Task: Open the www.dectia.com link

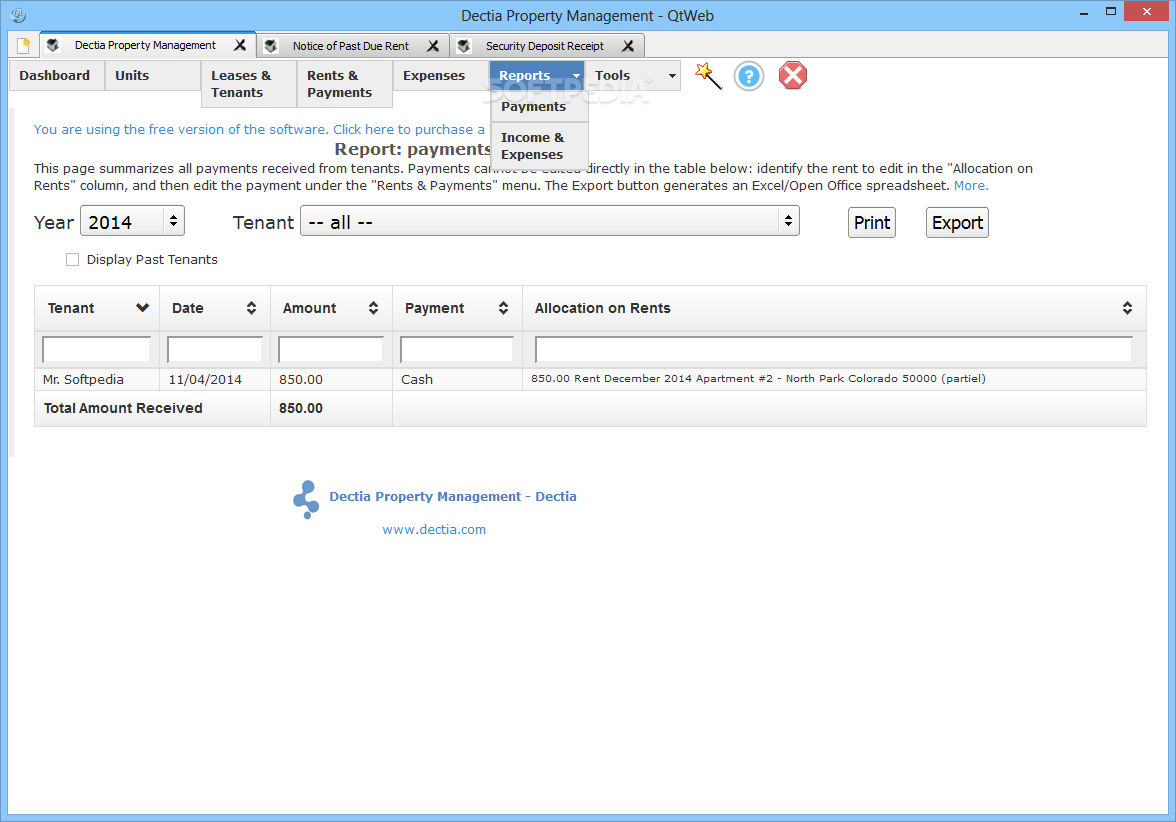Action: click(434, 530)
